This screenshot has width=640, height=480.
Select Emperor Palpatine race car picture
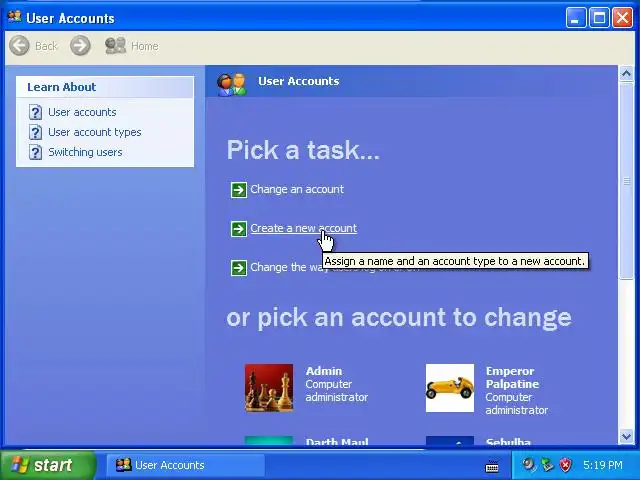click(x=450, y=388)
